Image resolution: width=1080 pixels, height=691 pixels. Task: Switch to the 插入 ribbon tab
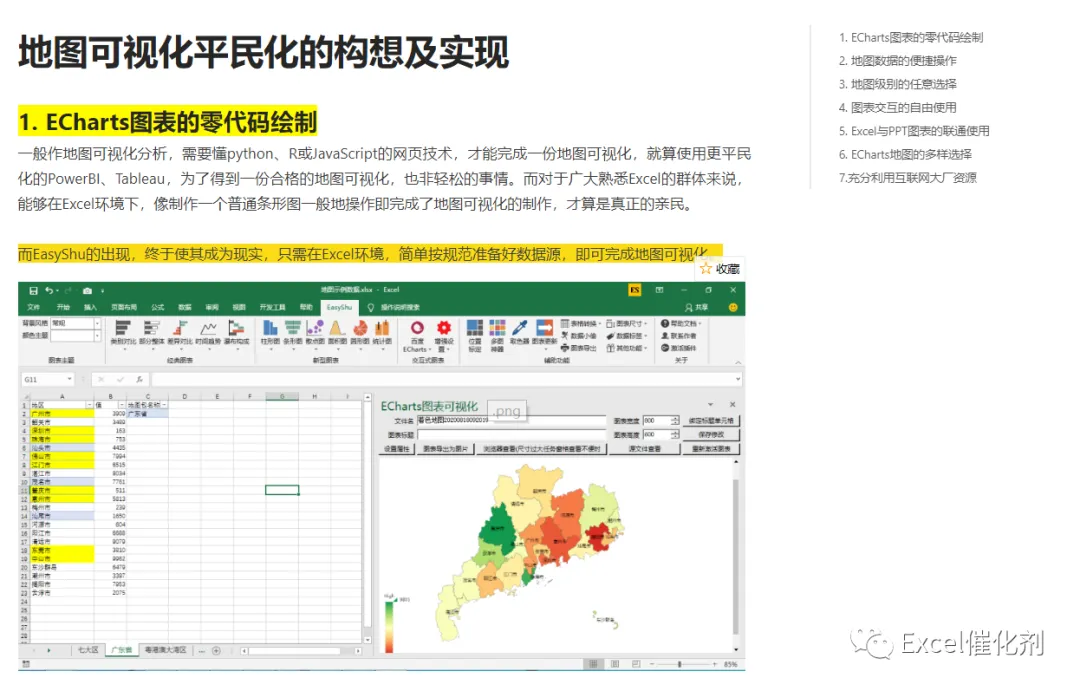coord(90,307)
